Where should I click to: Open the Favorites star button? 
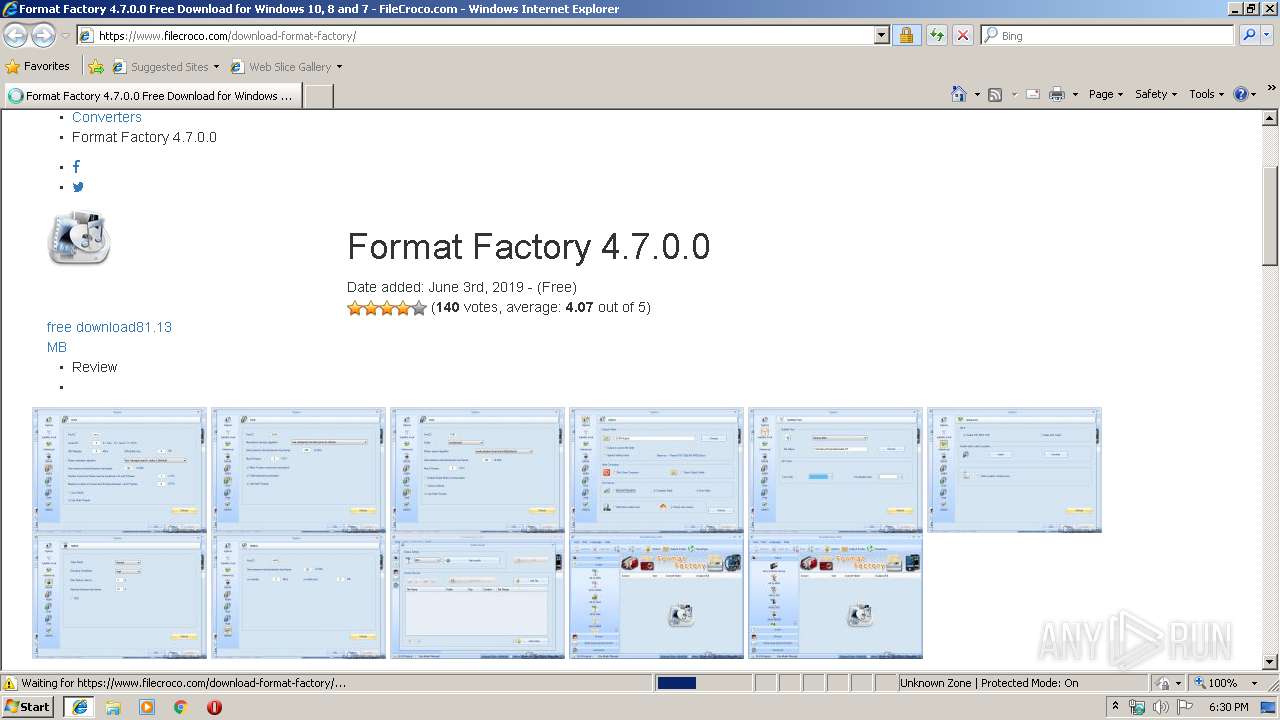click(38, 66)
